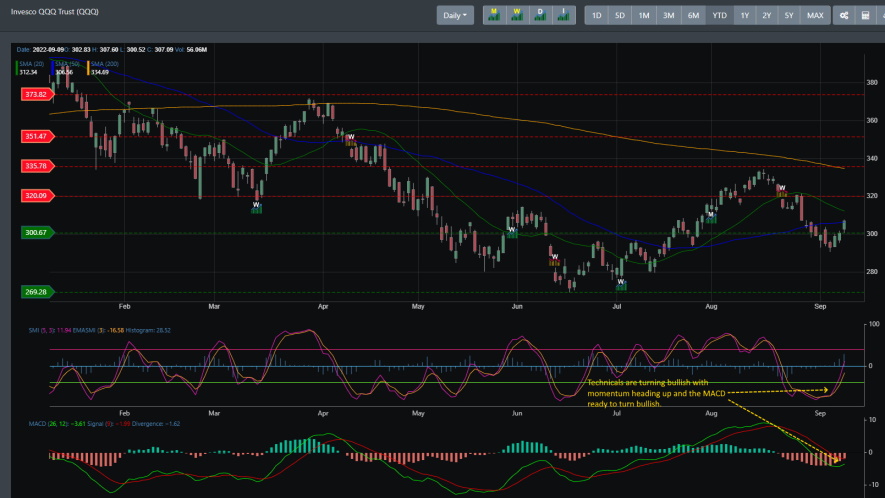This screenshot has width=885, height=498.
Task: Click the blue SMA (50) color bar
Action: point(52,68)
